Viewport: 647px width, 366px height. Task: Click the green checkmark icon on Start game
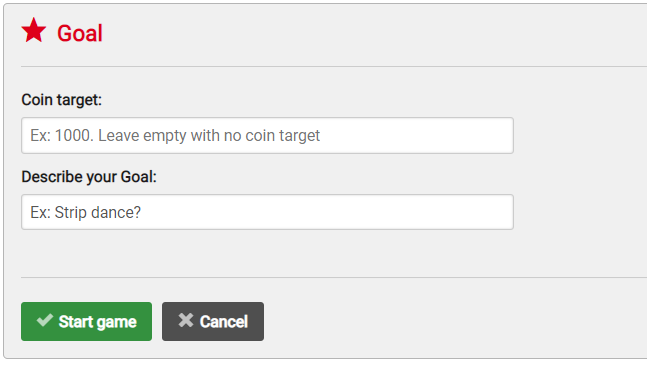click(x=45, y=320)
